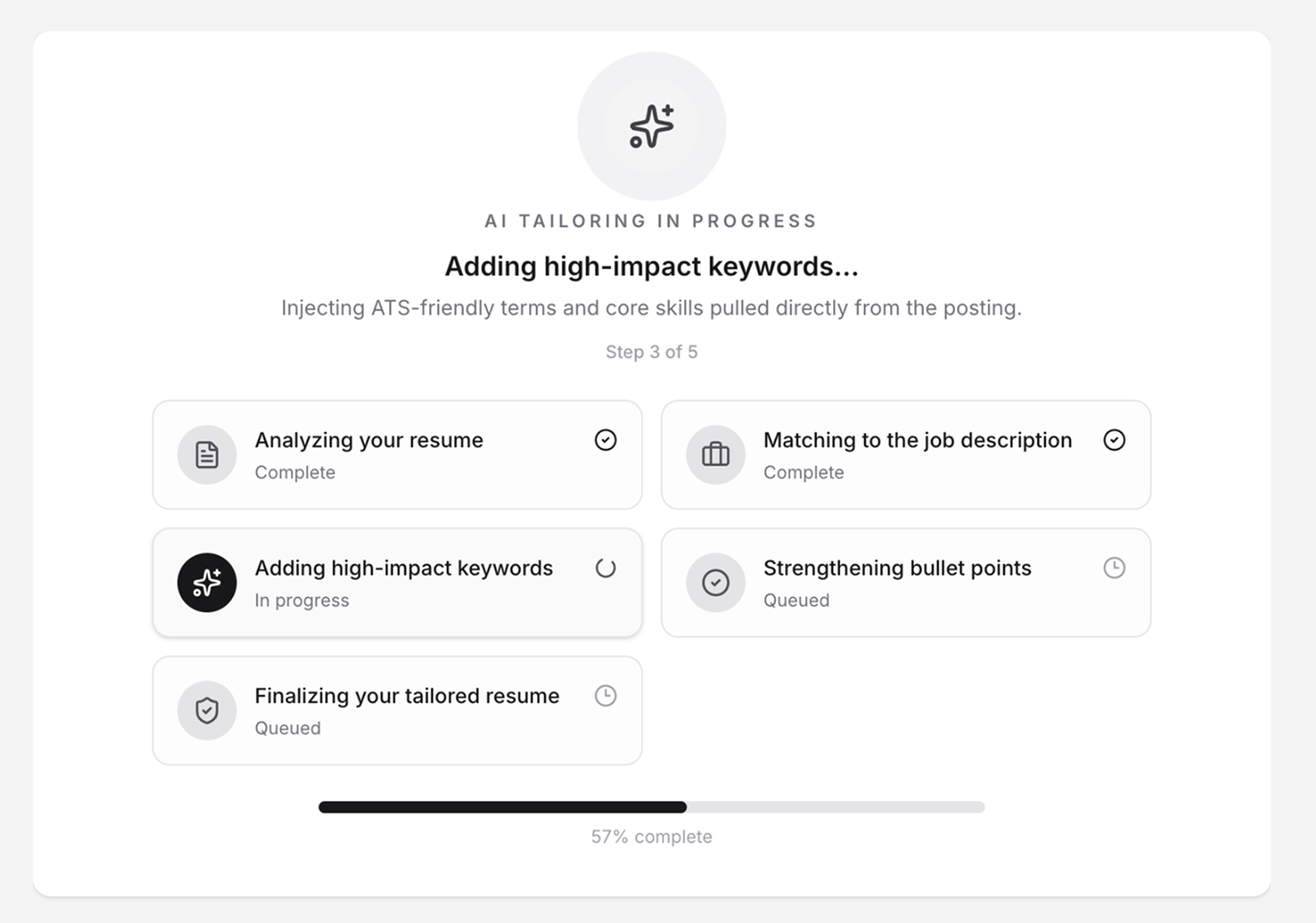
Task: Click the clock icon on the Strengthening bullet points card
Action: click(1113, 567)
